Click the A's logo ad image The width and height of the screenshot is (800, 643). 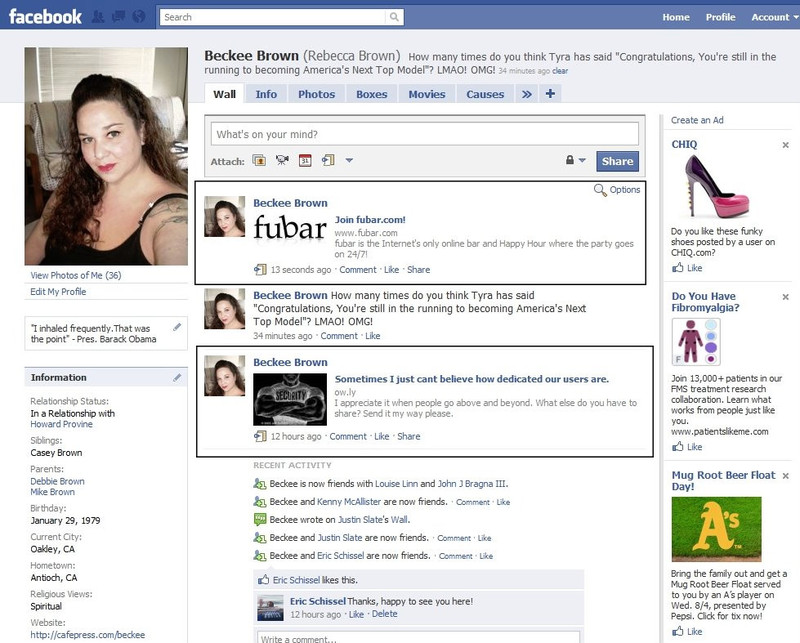716,529
